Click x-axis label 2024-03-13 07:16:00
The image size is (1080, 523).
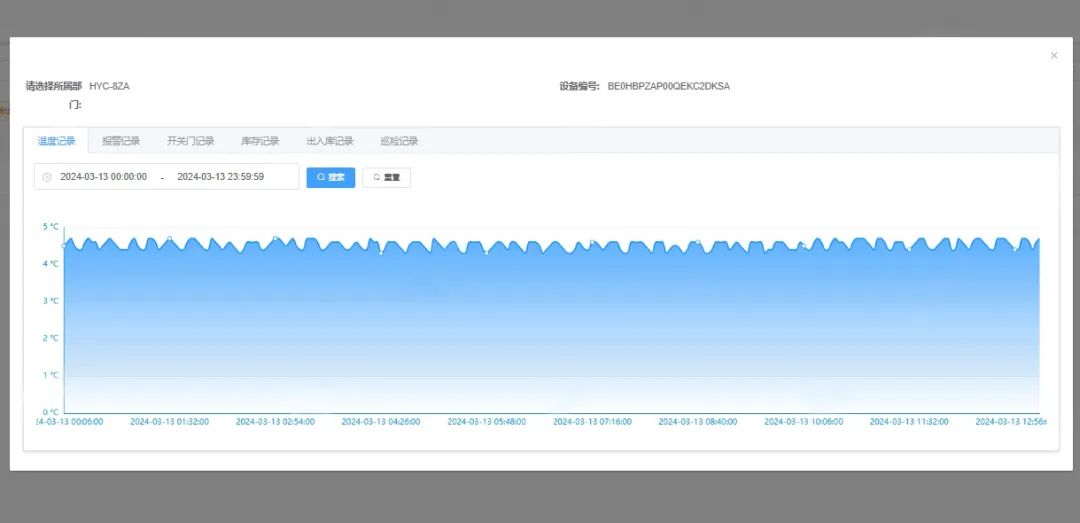click(592, 422)
